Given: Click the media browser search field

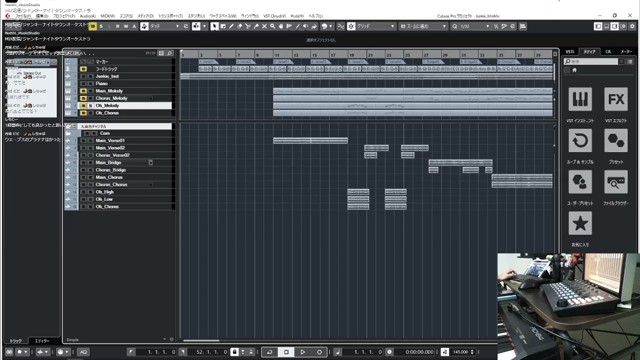Looking at the screenshot, I should [x=591, y=61].
